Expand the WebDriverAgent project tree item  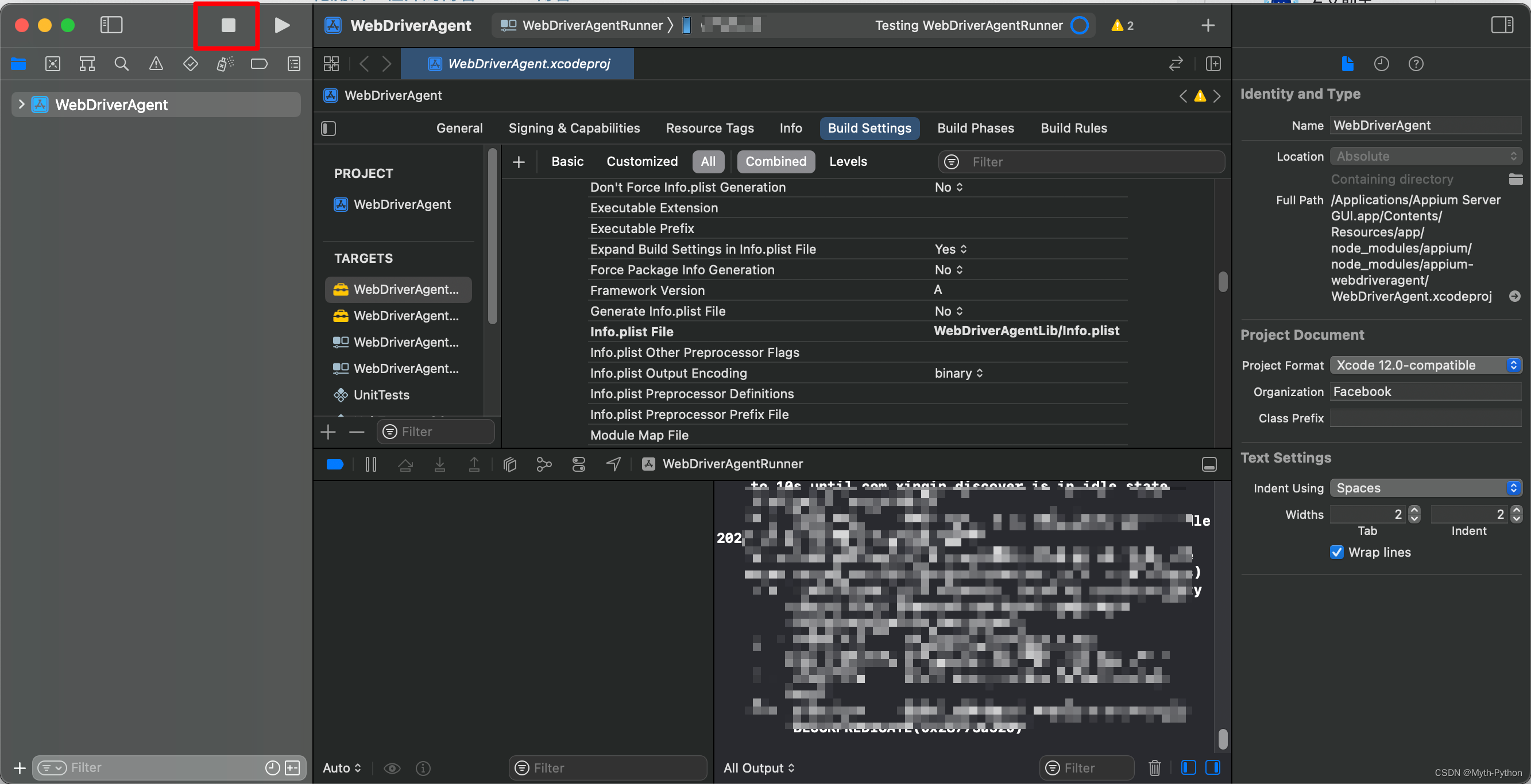coord(21,104)
